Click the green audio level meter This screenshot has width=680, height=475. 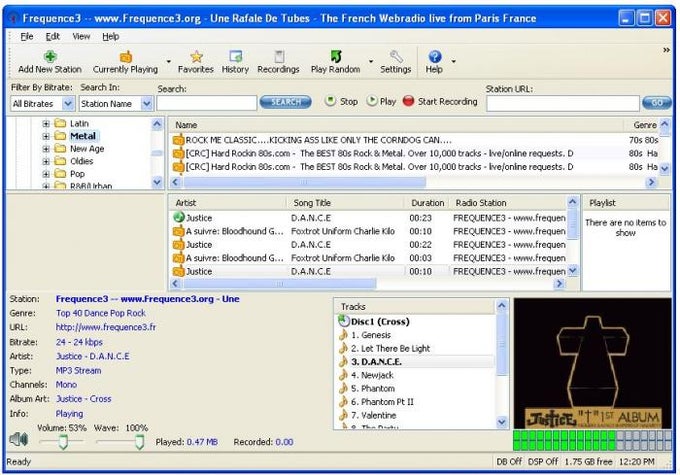[x=593, y=440]
